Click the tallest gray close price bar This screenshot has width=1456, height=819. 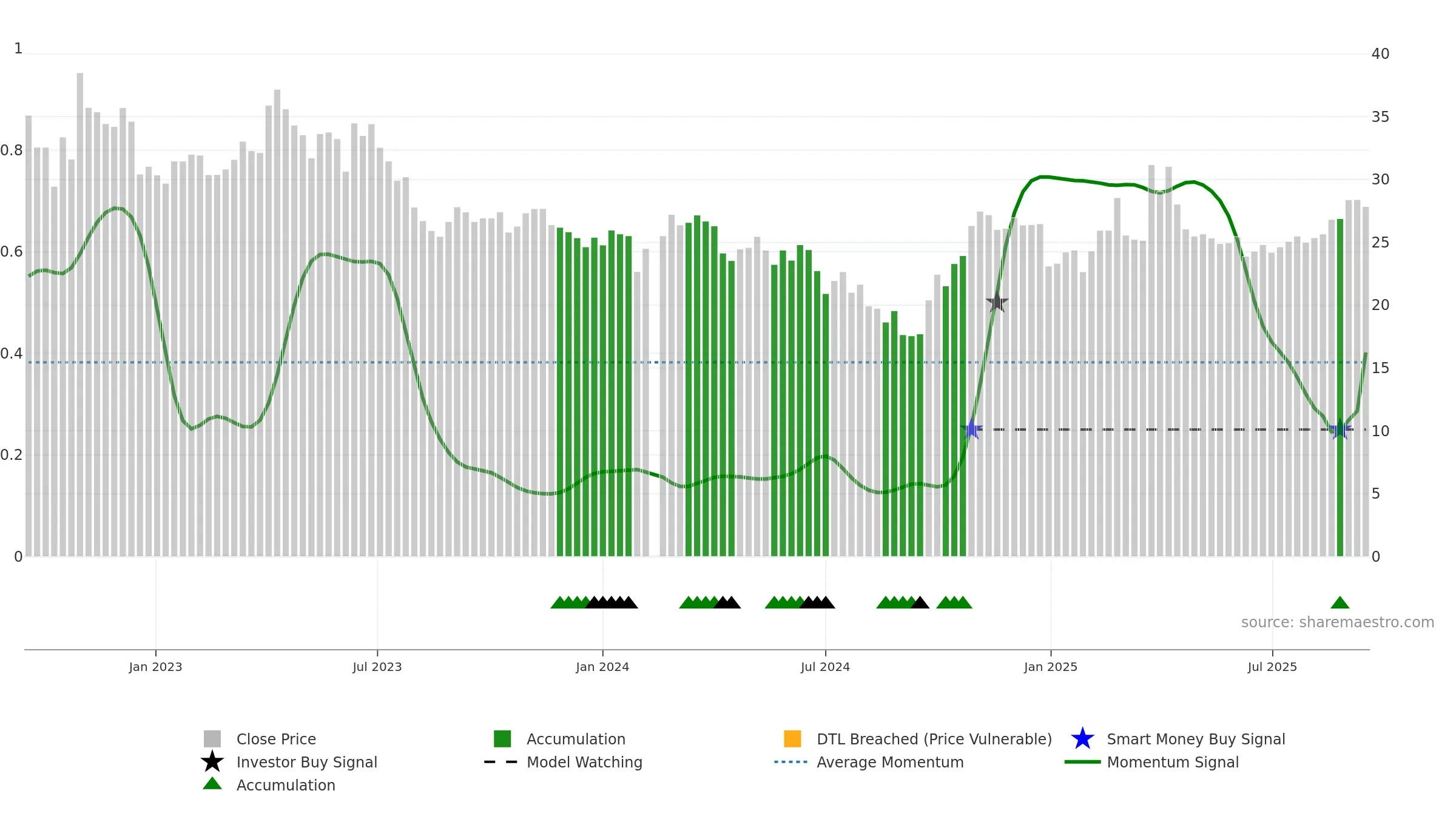pos(80,315)
